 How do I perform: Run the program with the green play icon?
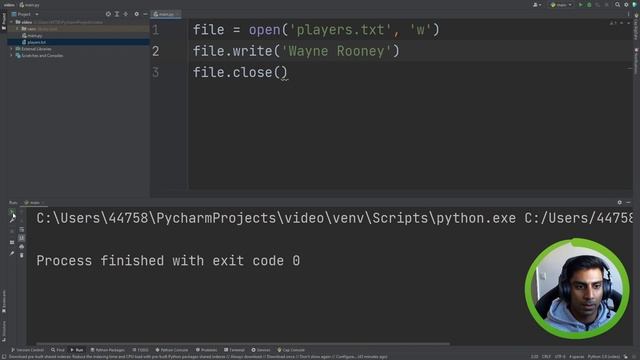tap(580, 5)
